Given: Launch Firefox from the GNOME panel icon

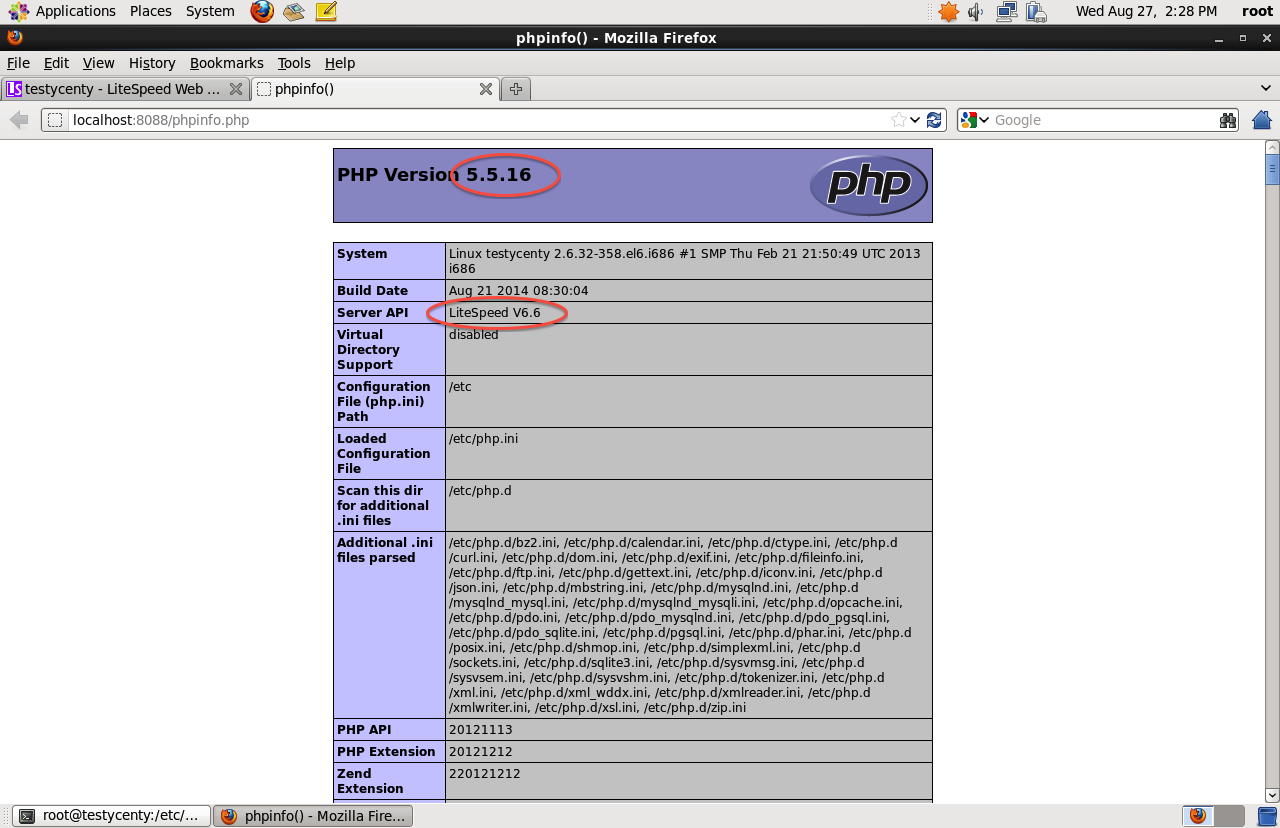Looking at the screenshot, I should coord(262,11).
